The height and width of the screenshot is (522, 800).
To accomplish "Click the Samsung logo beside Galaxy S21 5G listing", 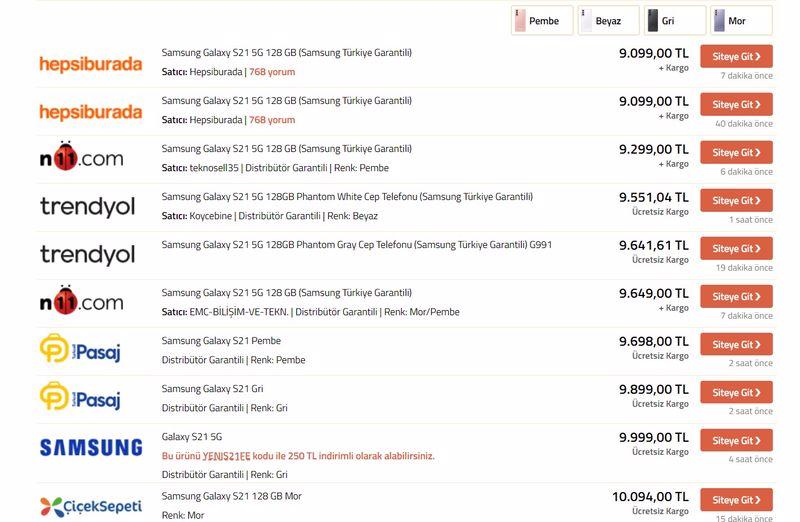I will [91, 448].
